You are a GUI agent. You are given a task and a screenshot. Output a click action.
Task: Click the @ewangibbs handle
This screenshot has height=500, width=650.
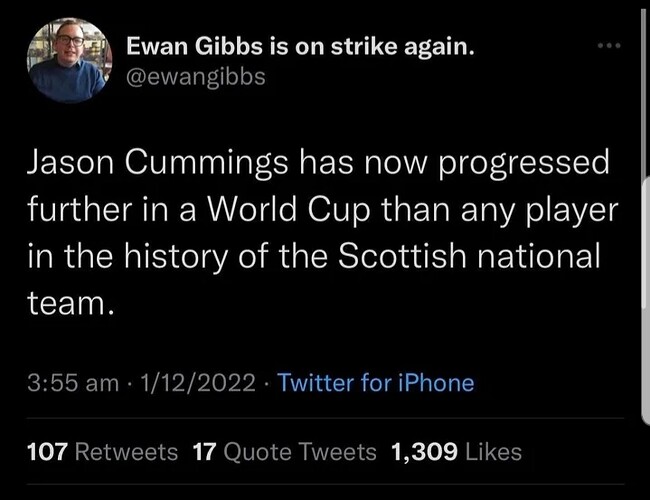click(196, 77)
